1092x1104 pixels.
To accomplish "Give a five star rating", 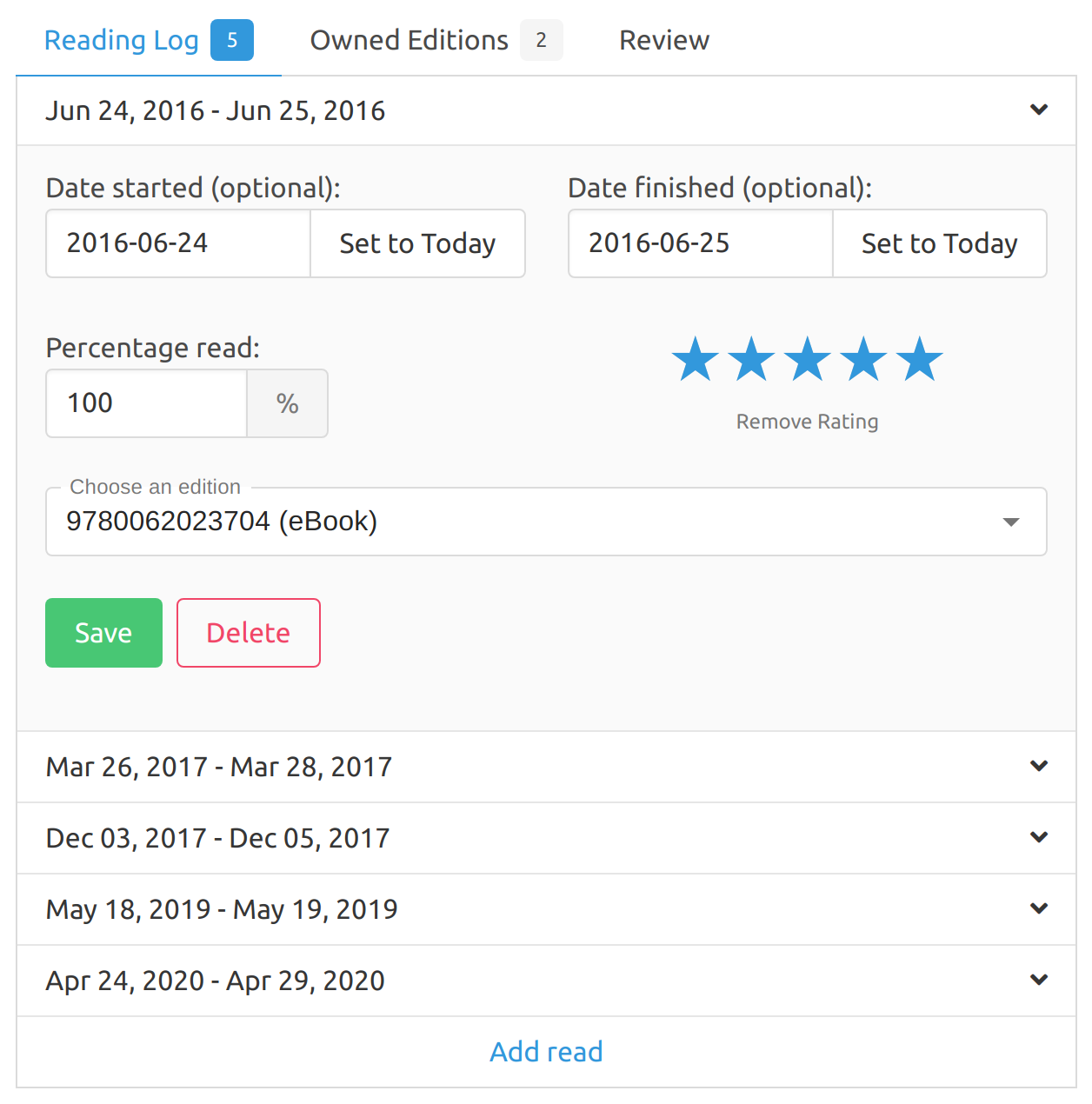I will [920, 360].
